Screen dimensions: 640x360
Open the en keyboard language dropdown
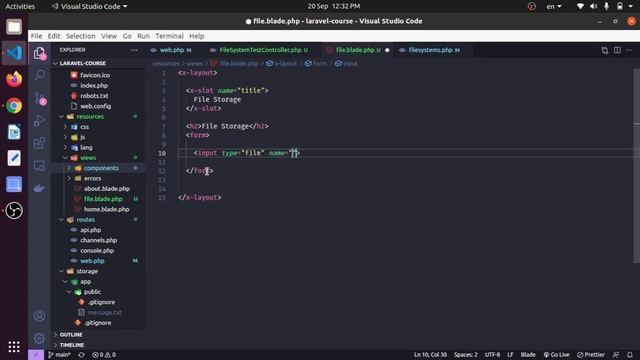point(554,6)
